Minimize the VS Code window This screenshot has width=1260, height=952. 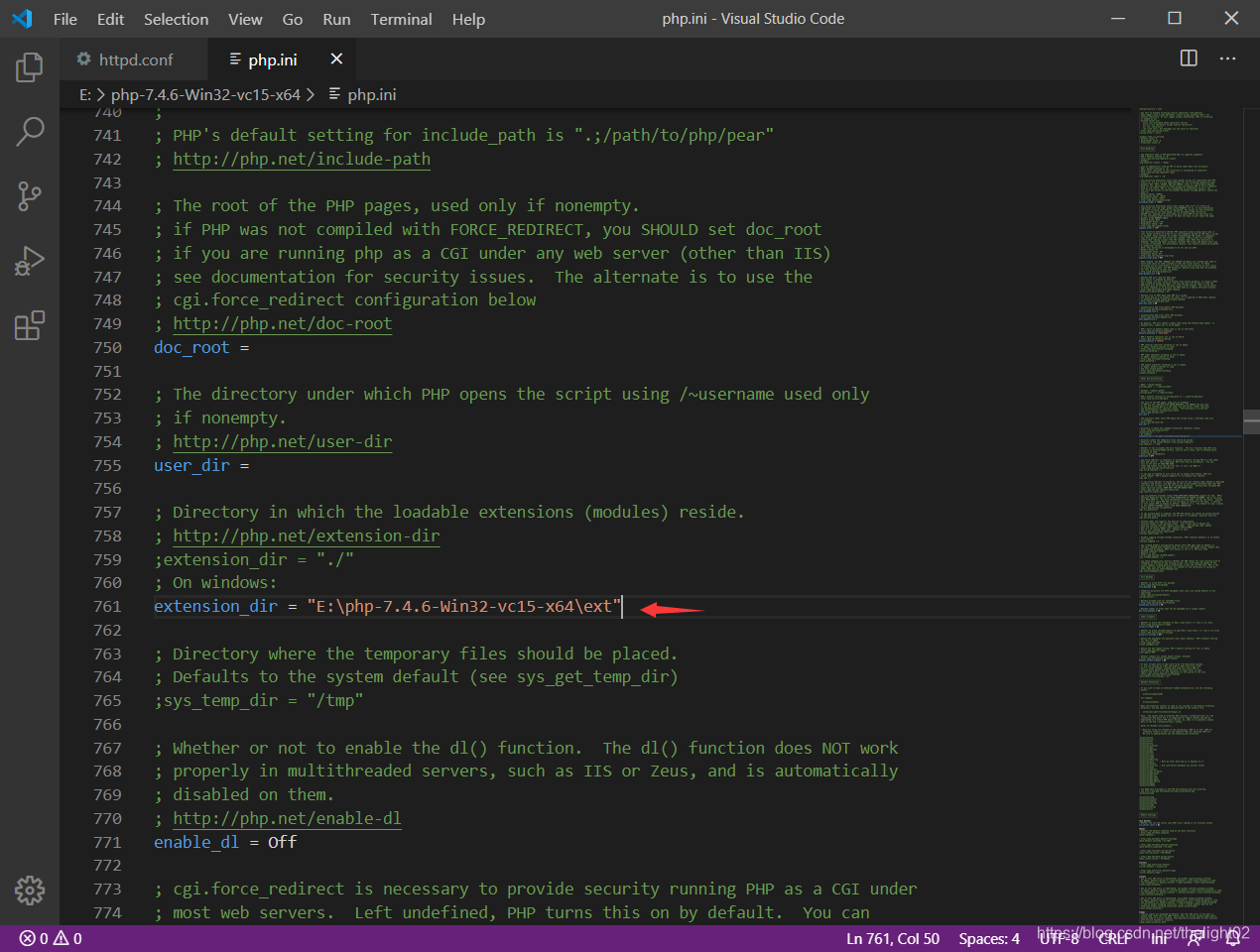pyautogui.click(x=1118, y=19)
